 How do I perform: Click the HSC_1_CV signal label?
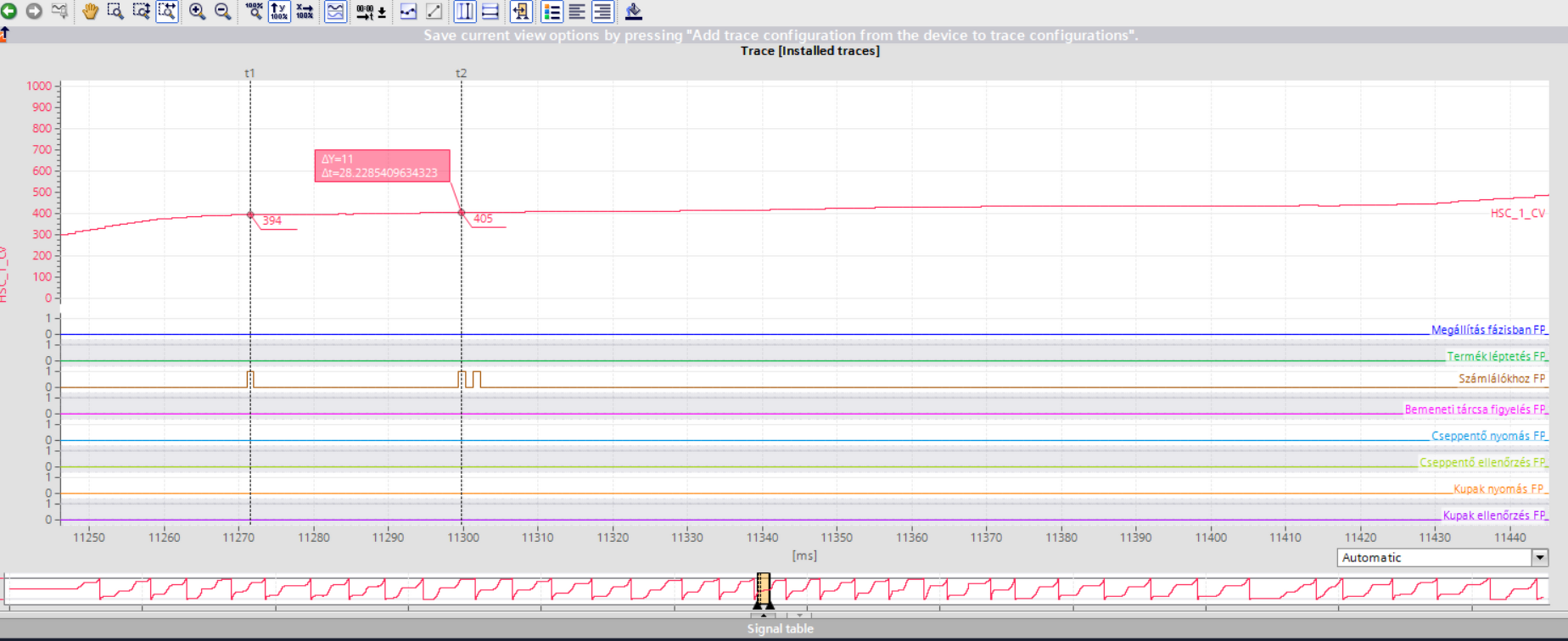1517,213
